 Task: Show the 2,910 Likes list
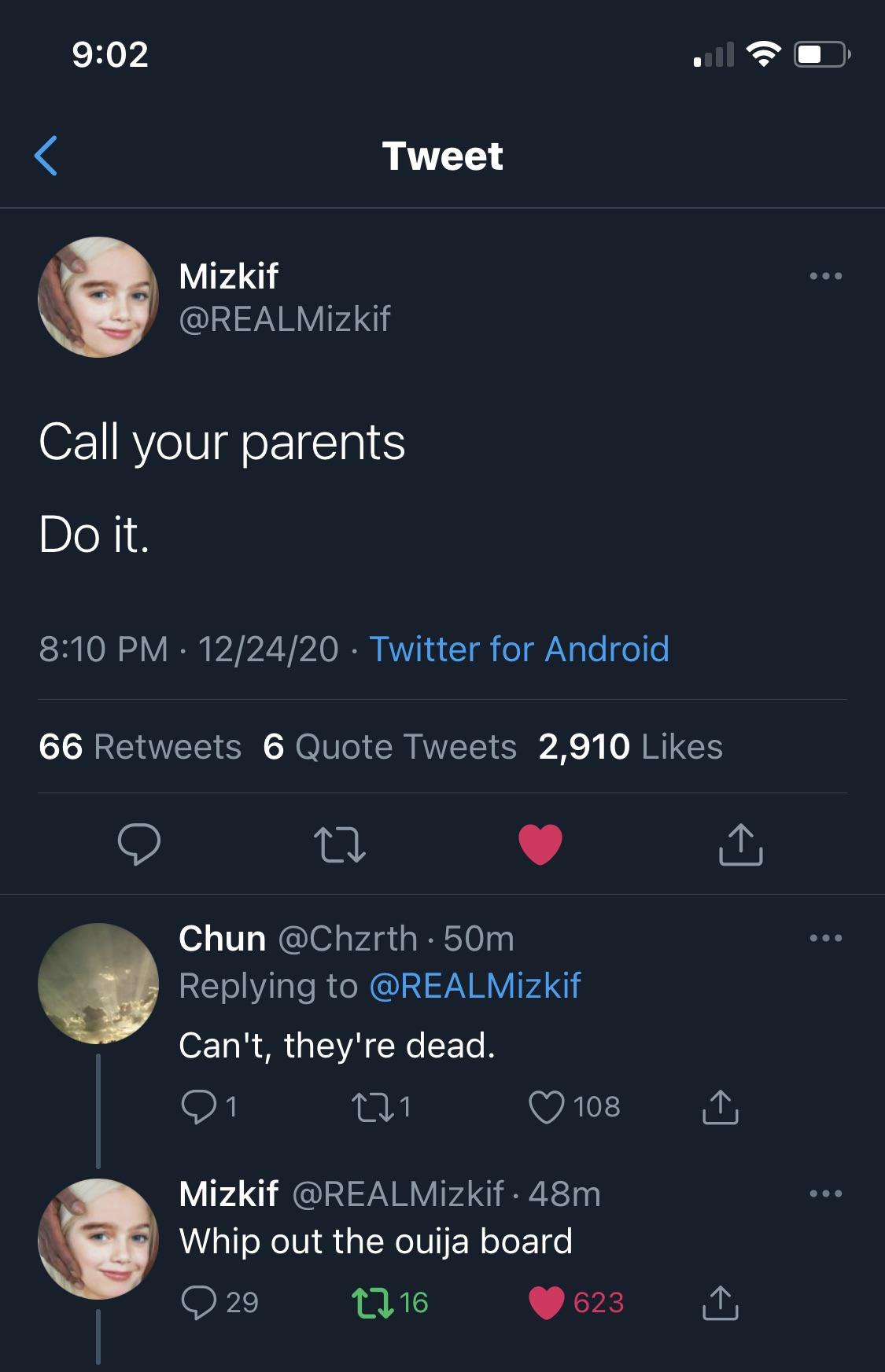630,747
